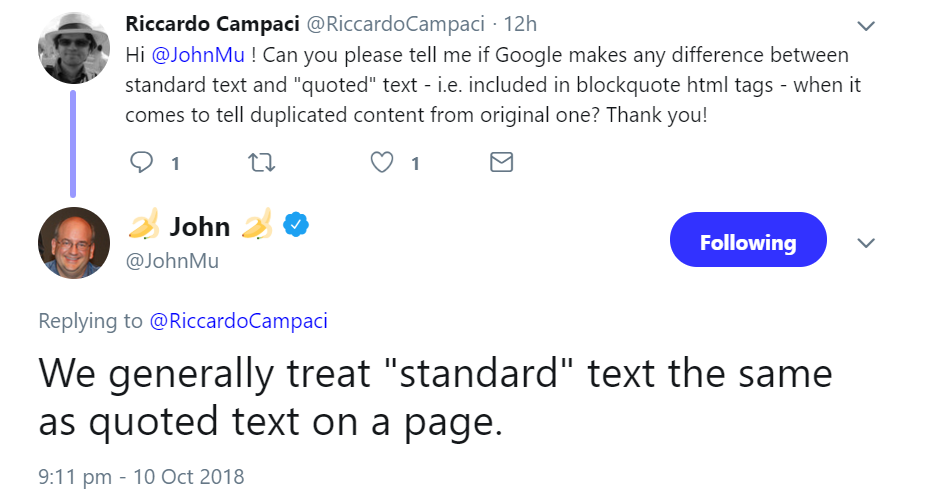Reply to Riccardo's tweet
The image size is (926, 497).
143,162
